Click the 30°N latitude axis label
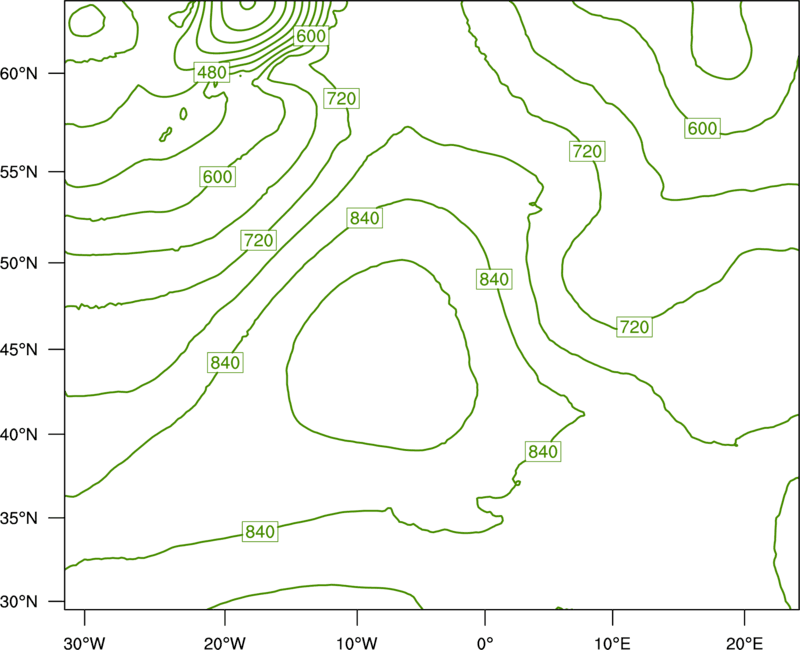The image size is (800, 650). pyautogui.click(x=19, y=602)
